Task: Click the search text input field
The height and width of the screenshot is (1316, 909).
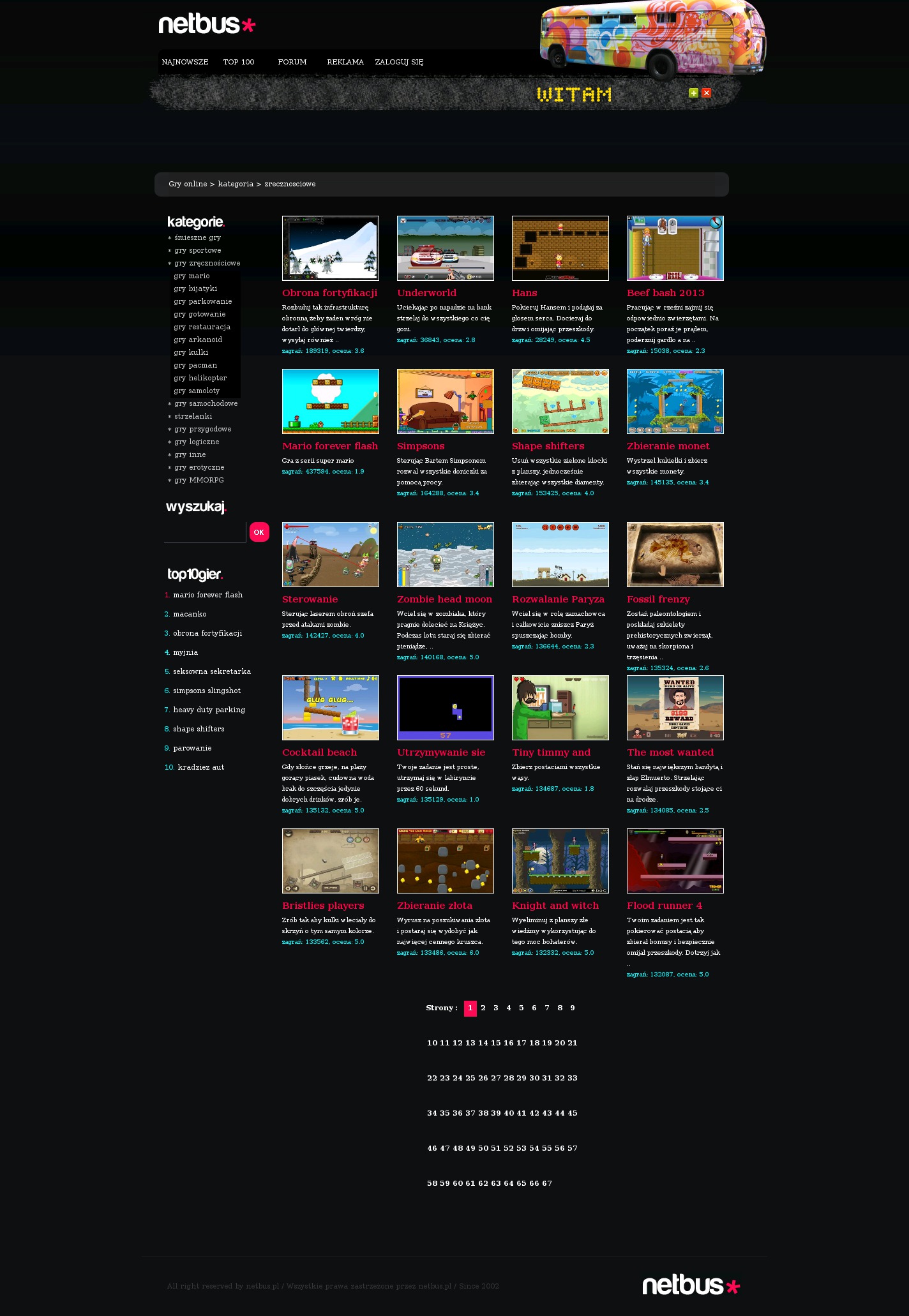Action: [x=205, y=532]
